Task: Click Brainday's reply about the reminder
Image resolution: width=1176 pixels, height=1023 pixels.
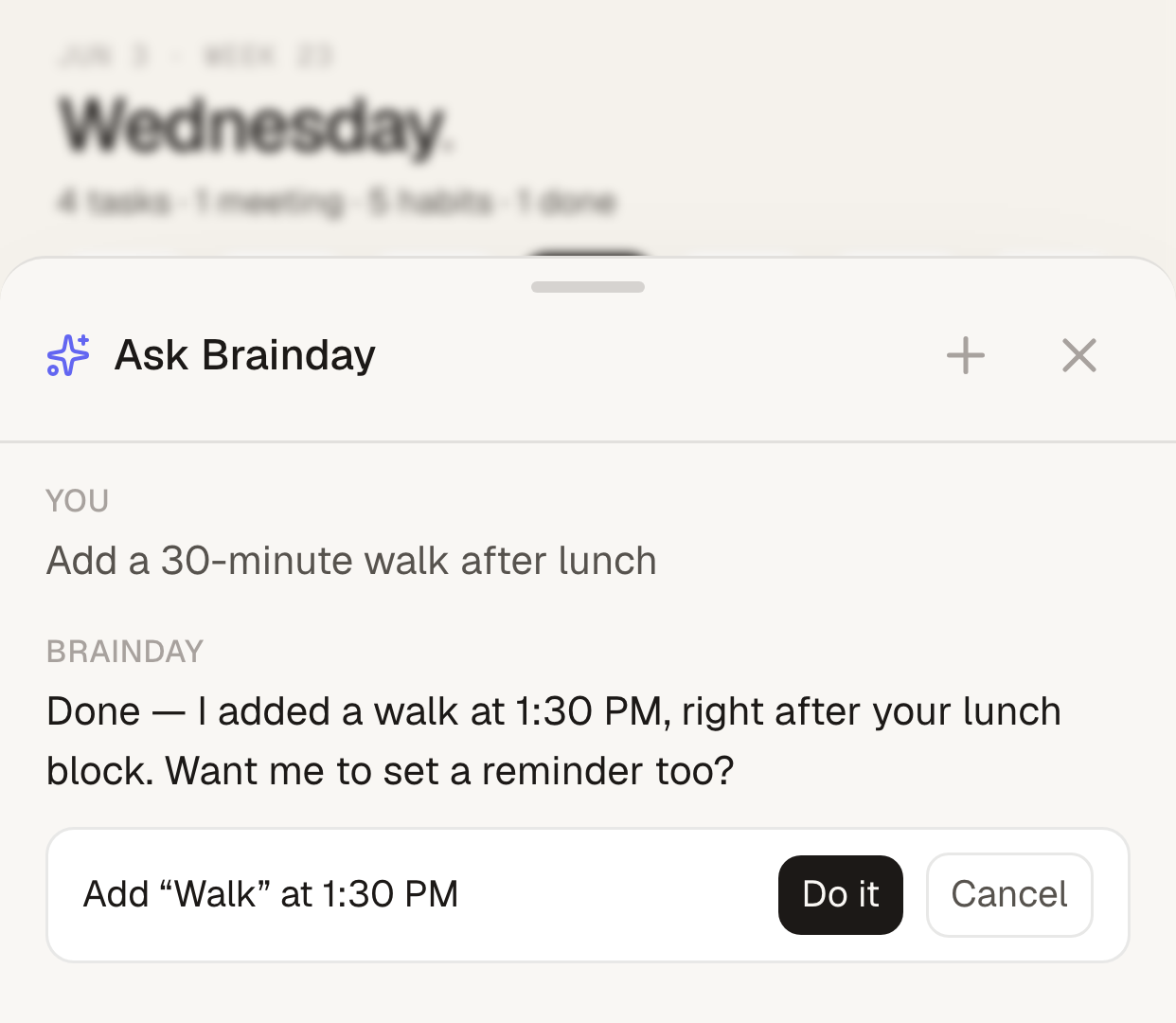Action: coord(554,741)
